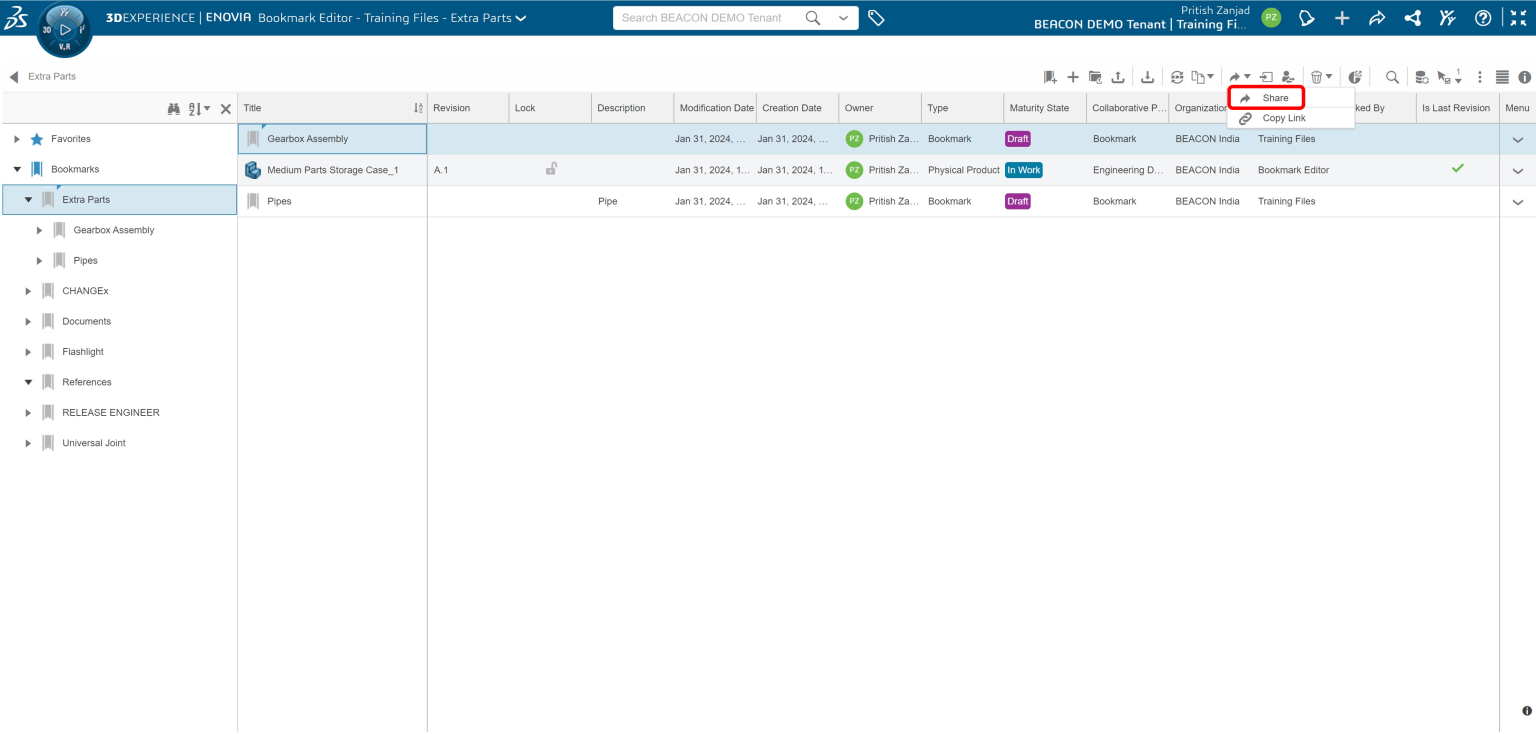Collapse the Bookmarks tree node
The width and height of the screenshot is (1536, 734).
pyautogui.click(x=17, y=169)
